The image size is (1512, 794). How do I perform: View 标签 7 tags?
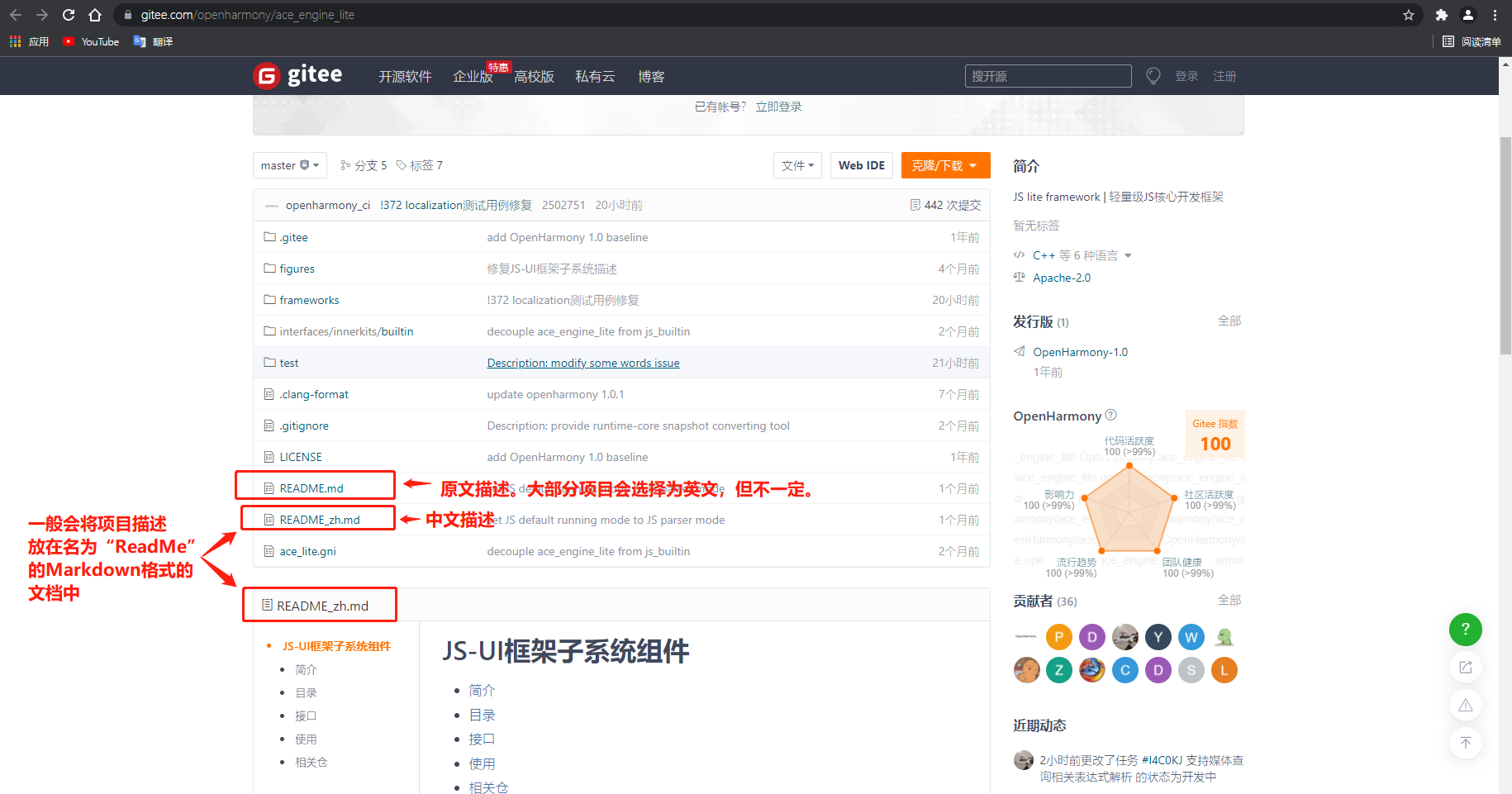tap(420, 165)
